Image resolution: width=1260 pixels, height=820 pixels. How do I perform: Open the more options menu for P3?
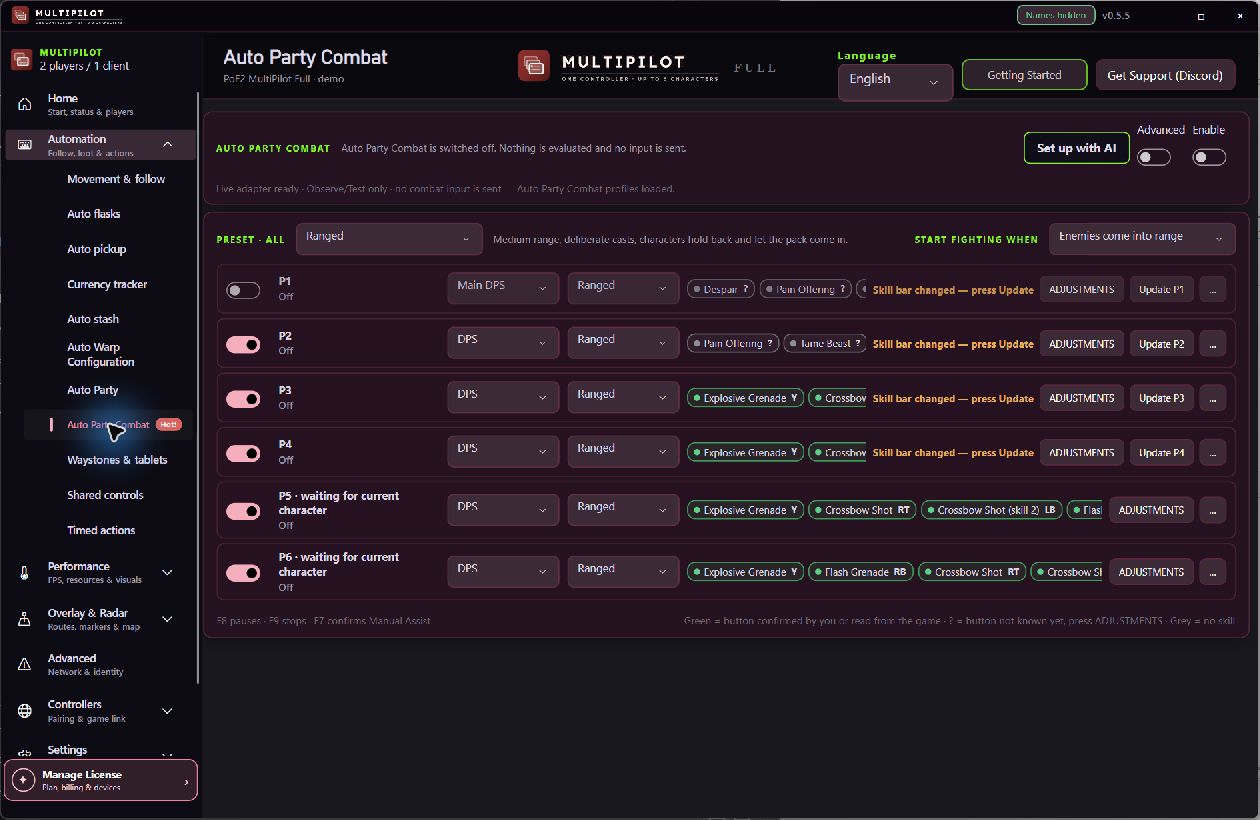click(1212, 398)
